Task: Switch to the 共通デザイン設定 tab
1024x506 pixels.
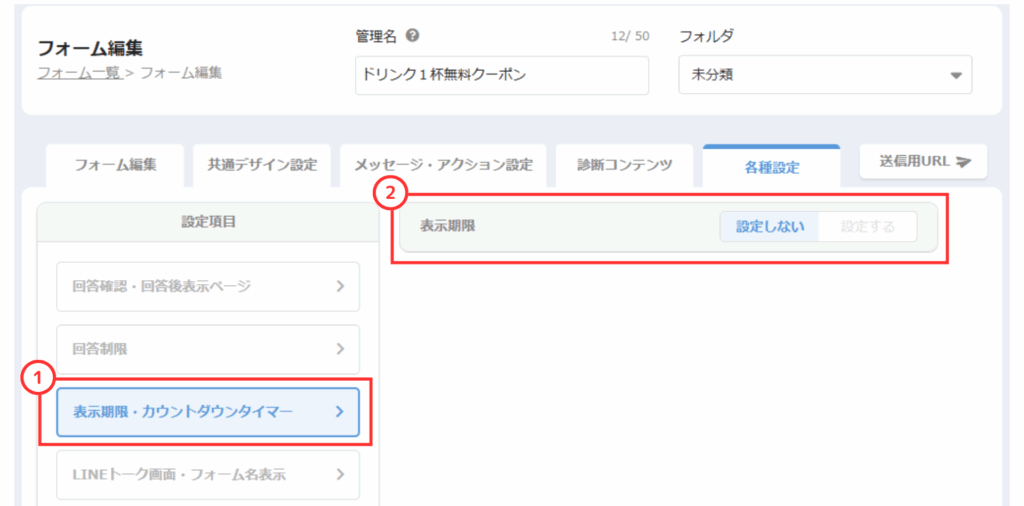Action: click(262, 166)
